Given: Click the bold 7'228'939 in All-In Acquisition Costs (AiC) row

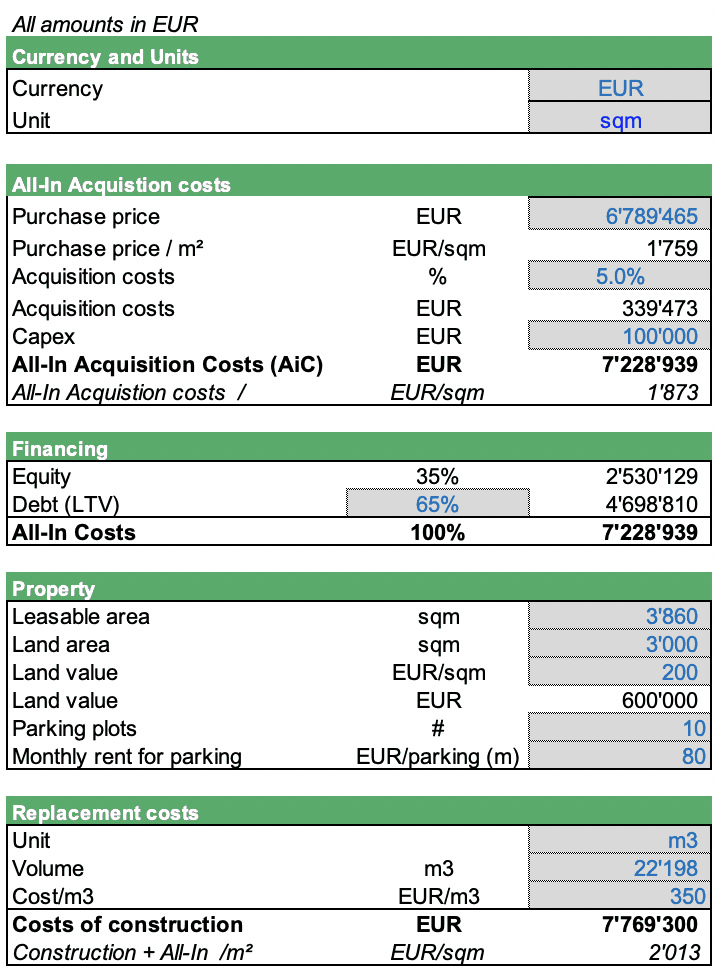Looking at the screenshot, I should coord(650,364).
